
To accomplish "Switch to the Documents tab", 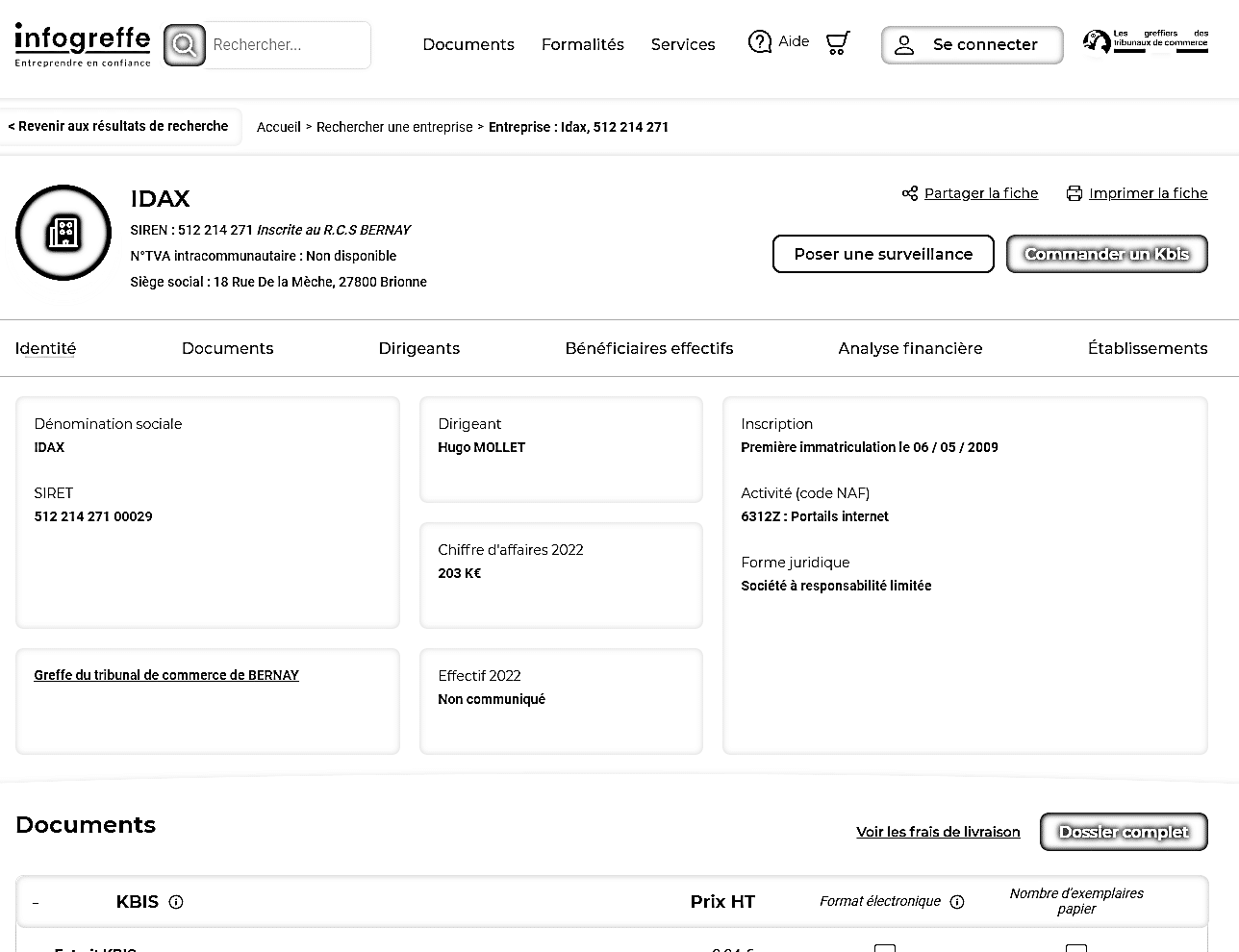I will (227, 348).
